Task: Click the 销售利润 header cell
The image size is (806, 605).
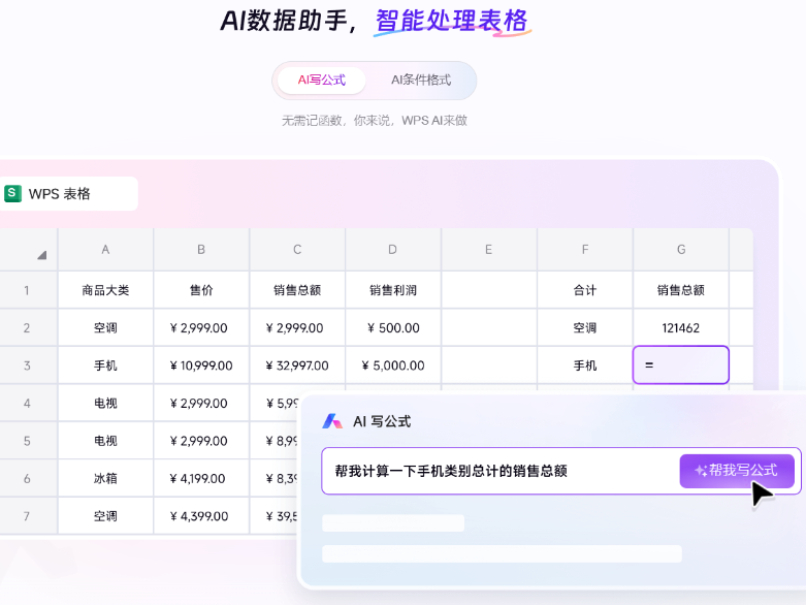Action: (393, 290)
